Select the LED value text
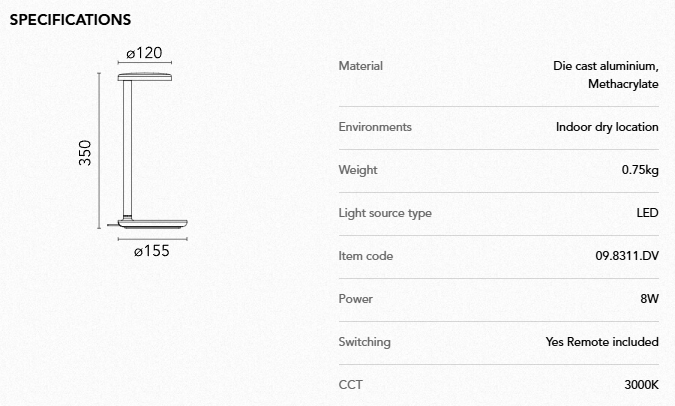This screenshot has height=406, width=675. click(x=648, y=213)
